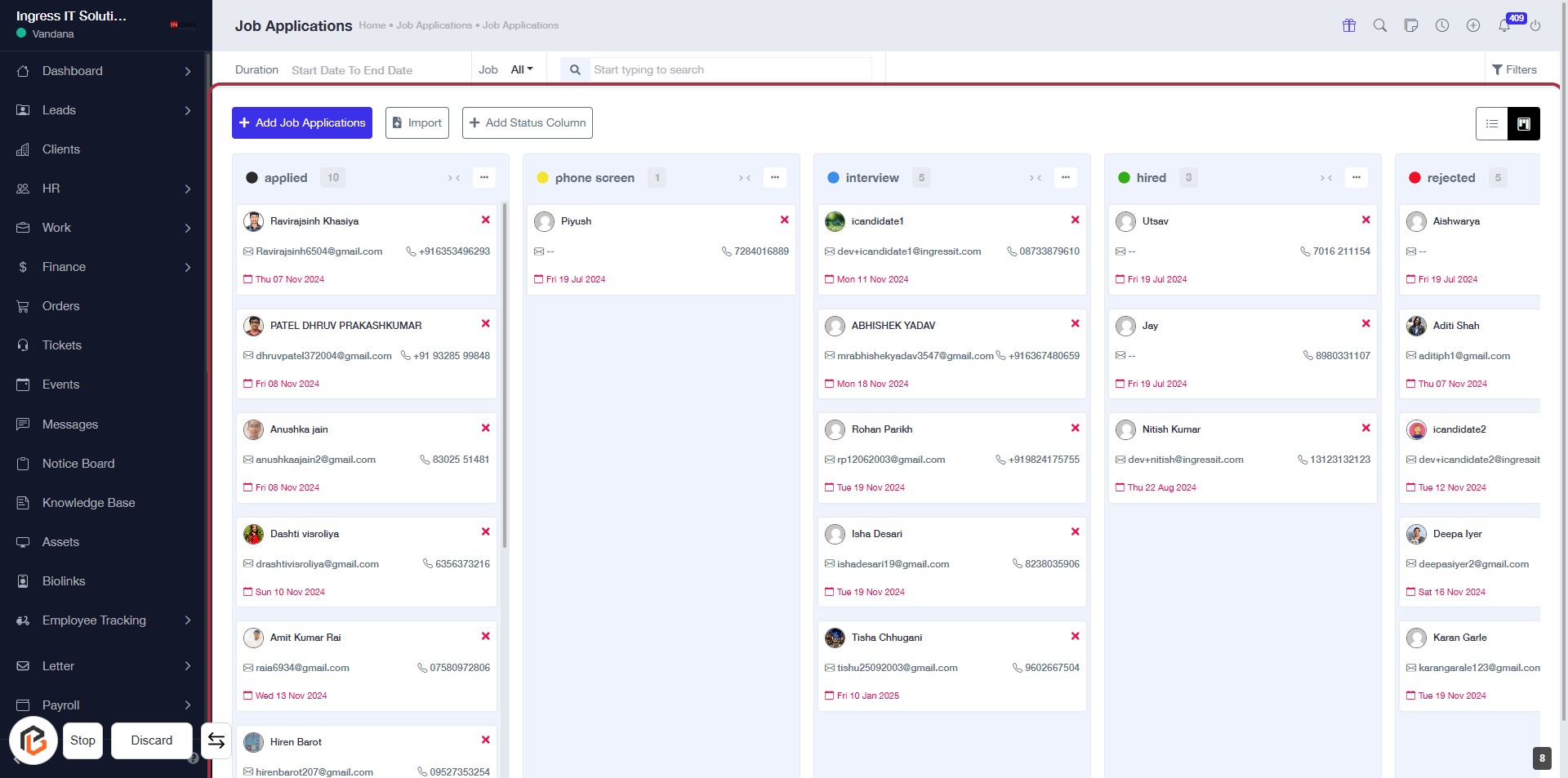Click the gift icon in top header
The width and height of the screenshot is (1568, 778).
coord(1349,25)
